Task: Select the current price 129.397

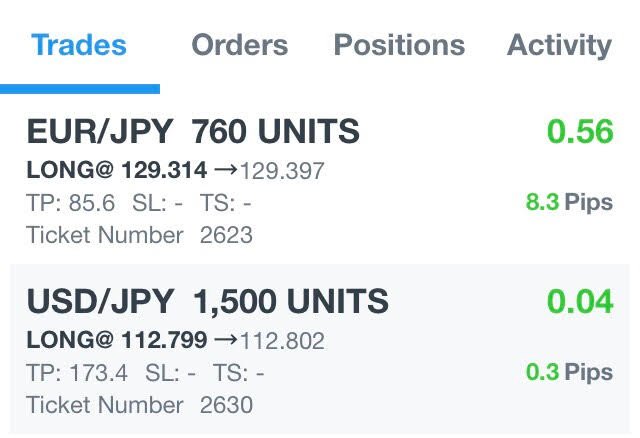Action: (x=283, y=171)
